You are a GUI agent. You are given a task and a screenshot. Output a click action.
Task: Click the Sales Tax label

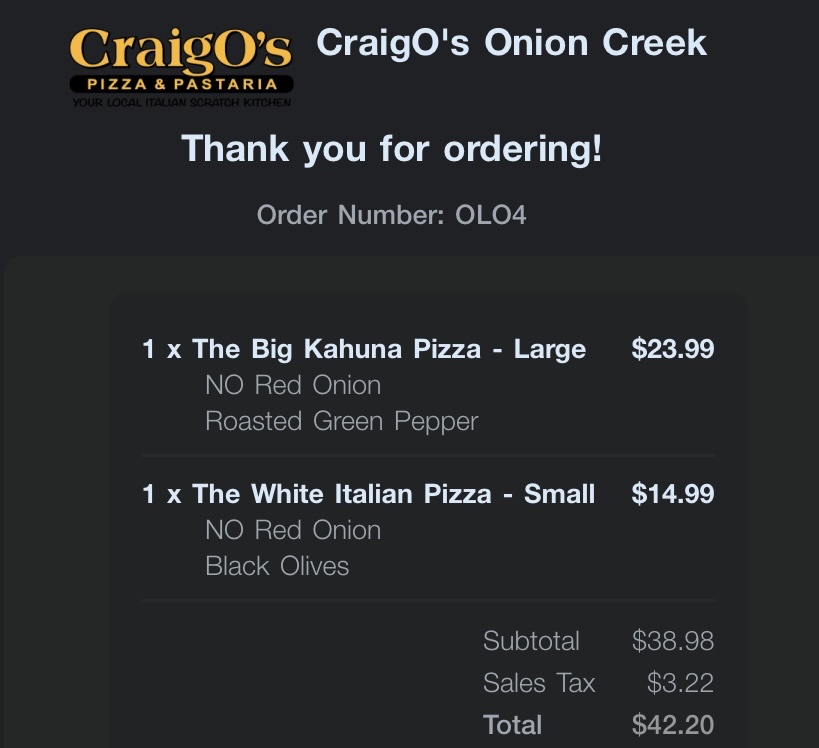coord(538,683)
